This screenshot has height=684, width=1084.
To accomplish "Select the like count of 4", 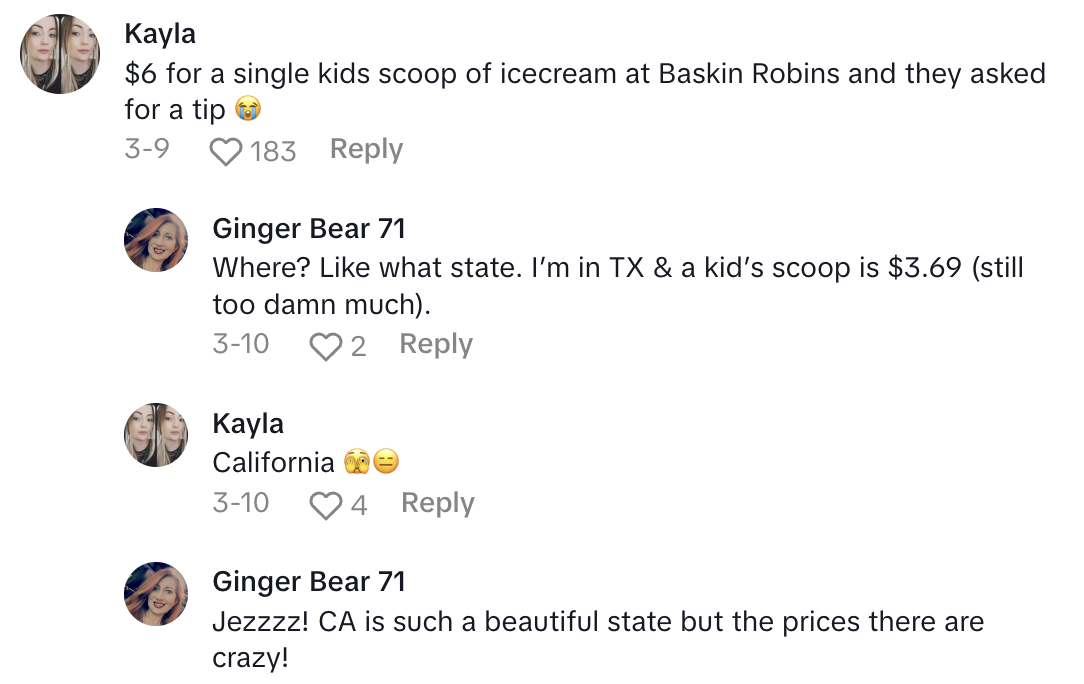I will pyautogui.click(x=358, y=505).
